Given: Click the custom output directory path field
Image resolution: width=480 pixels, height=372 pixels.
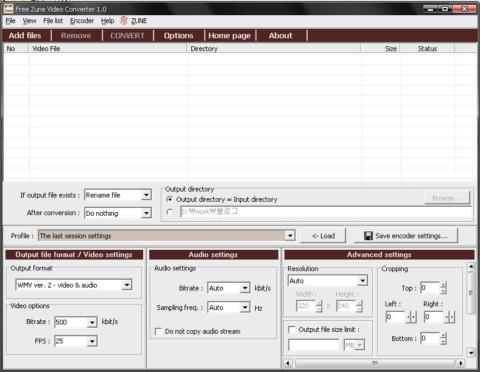Looking at the screenshot, I should 326,212.
